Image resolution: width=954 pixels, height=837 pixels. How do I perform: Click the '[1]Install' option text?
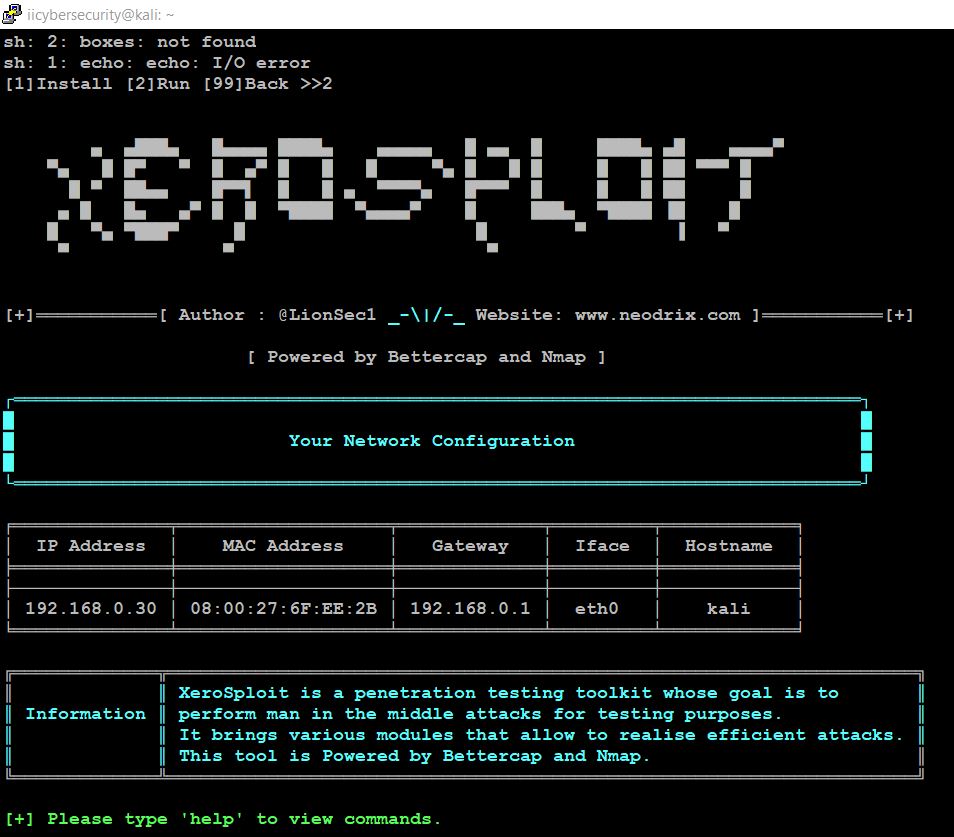click(x=58, y=84)
